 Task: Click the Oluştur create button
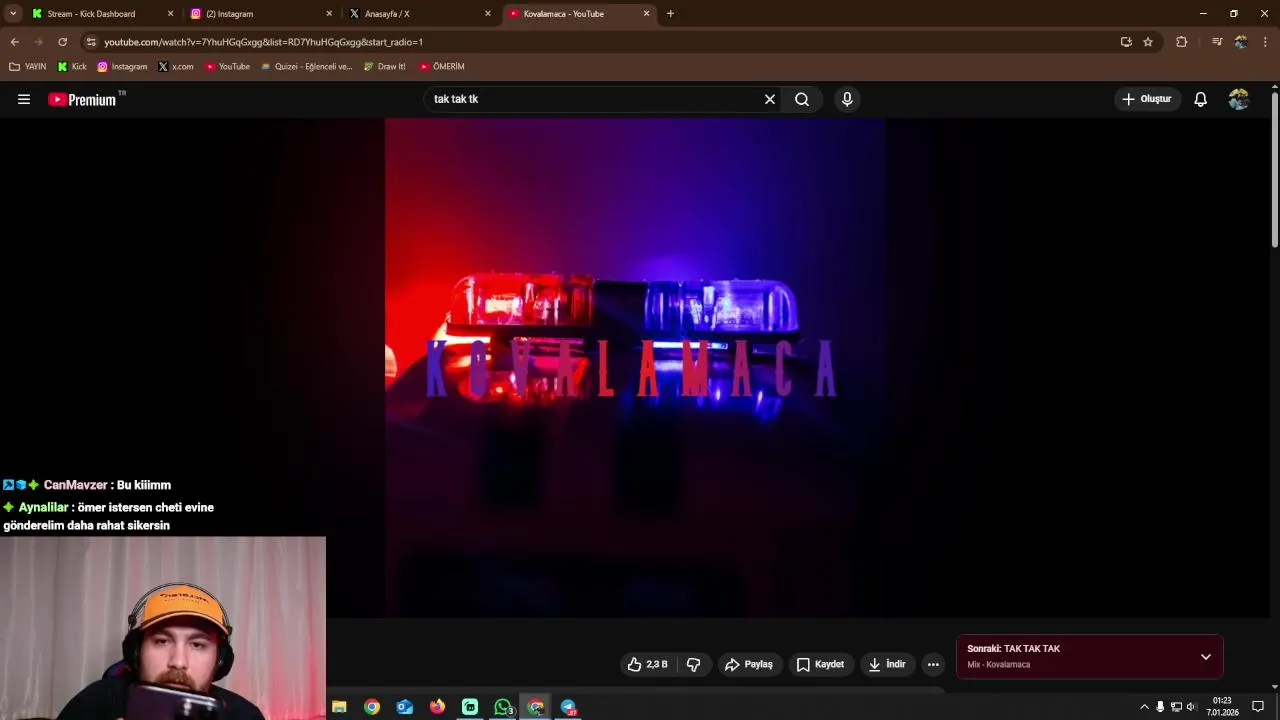click(1147, 99)
